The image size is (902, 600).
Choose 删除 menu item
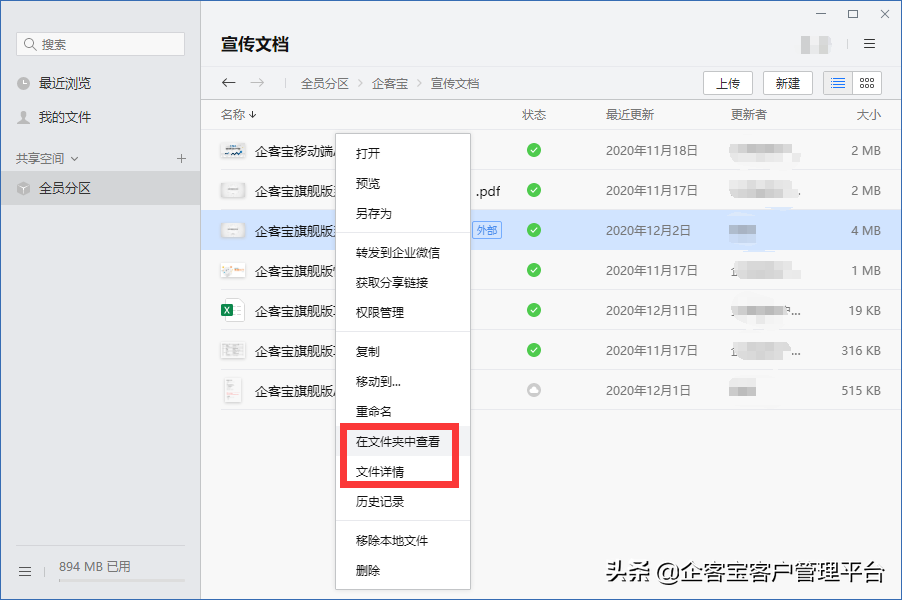point(403,571)
